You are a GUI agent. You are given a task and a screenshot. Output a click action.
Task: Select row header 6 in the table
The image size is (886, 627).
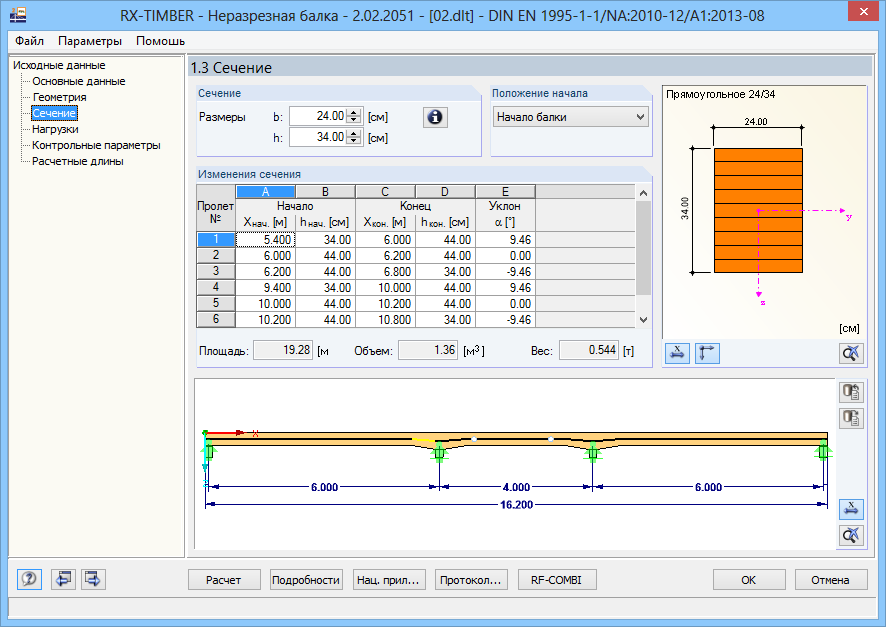point(216,319)
